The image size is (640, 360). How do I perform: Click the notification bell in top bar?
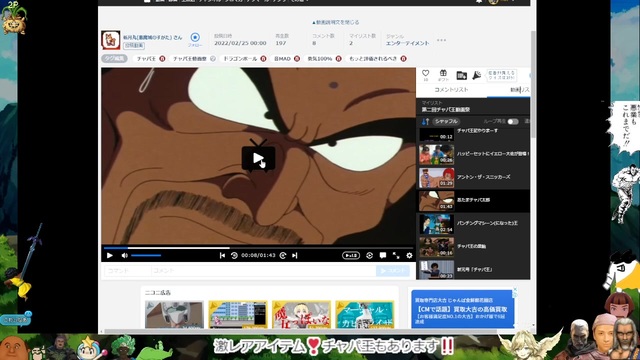[479, 1]
